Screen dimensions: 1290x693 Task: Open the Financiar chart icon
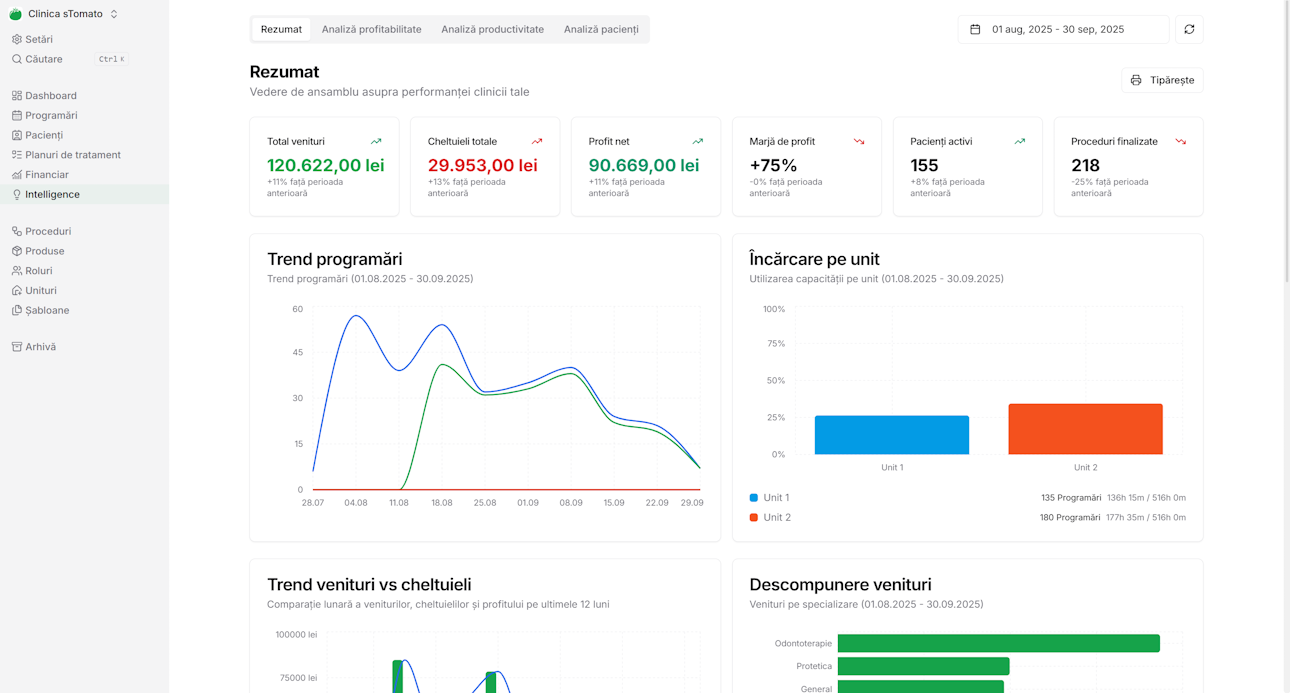click(x=15, y=174)
